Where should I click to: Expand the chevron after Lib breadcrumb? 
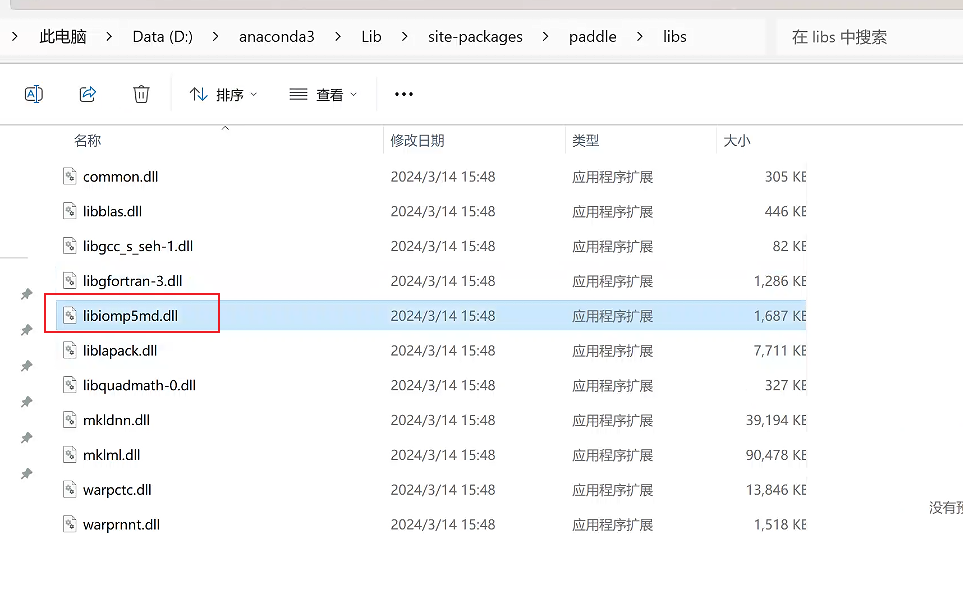[x=405, y=37]
